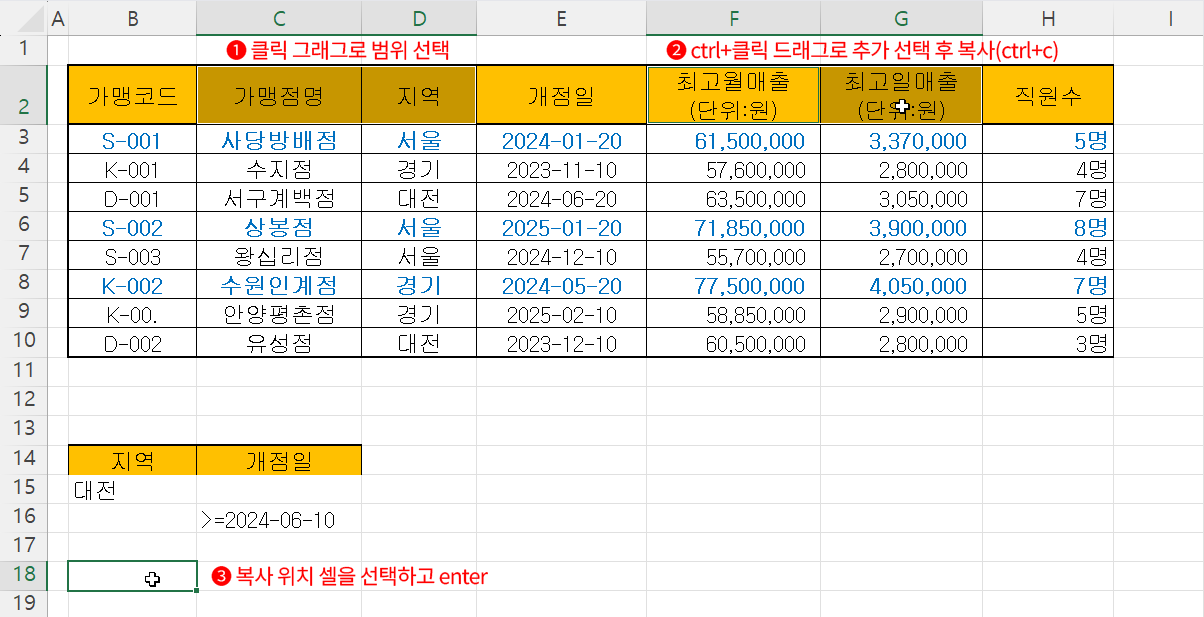
Task: Click the 수원인계점 cell
Action: pos(279,285)
